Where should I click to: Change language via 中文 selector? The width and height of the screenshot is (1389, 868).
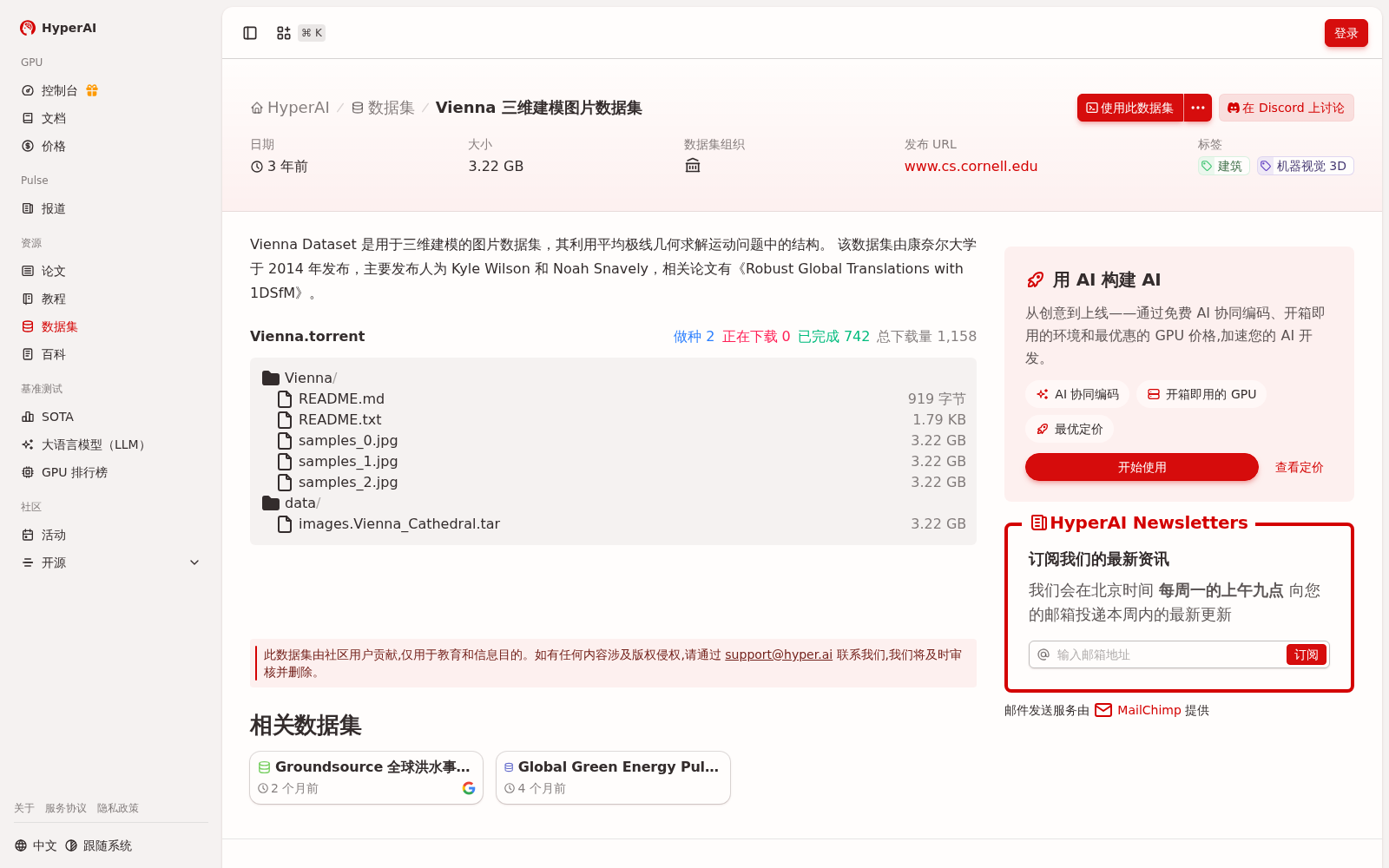tap(36, 845)
